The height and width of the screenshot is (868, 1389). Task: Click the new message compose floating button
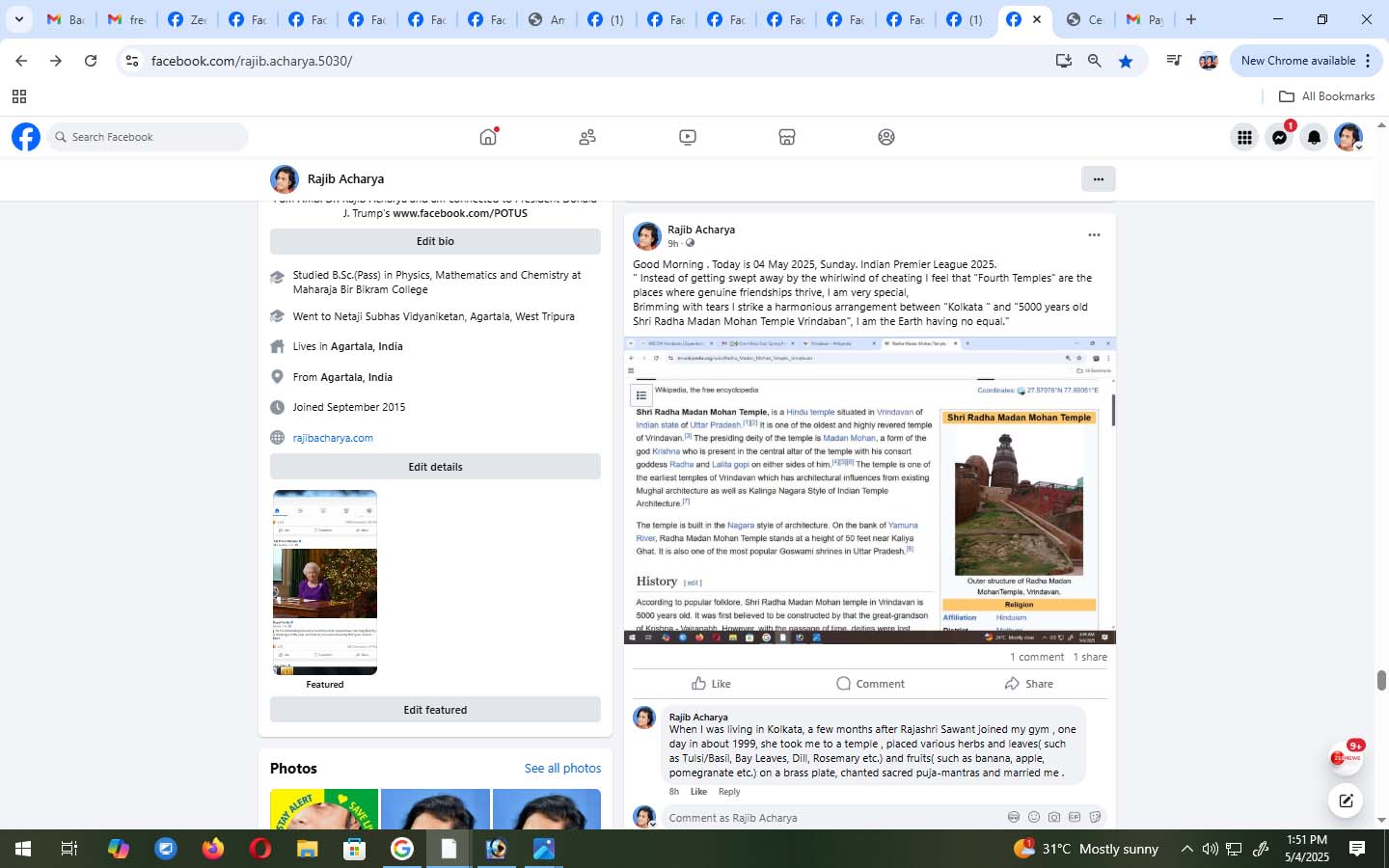click(x=1346, y=800)
